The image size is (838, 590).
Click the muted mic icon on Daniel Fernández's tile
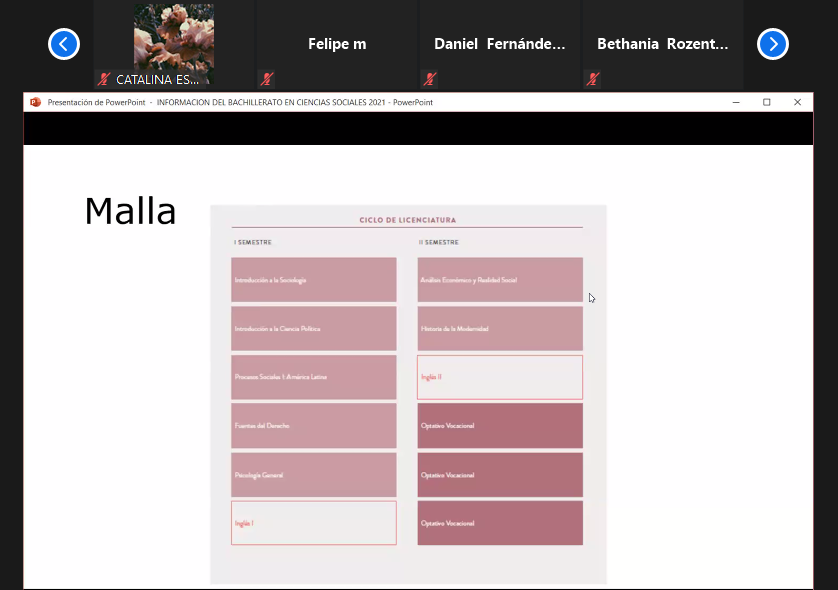[430, 79]
